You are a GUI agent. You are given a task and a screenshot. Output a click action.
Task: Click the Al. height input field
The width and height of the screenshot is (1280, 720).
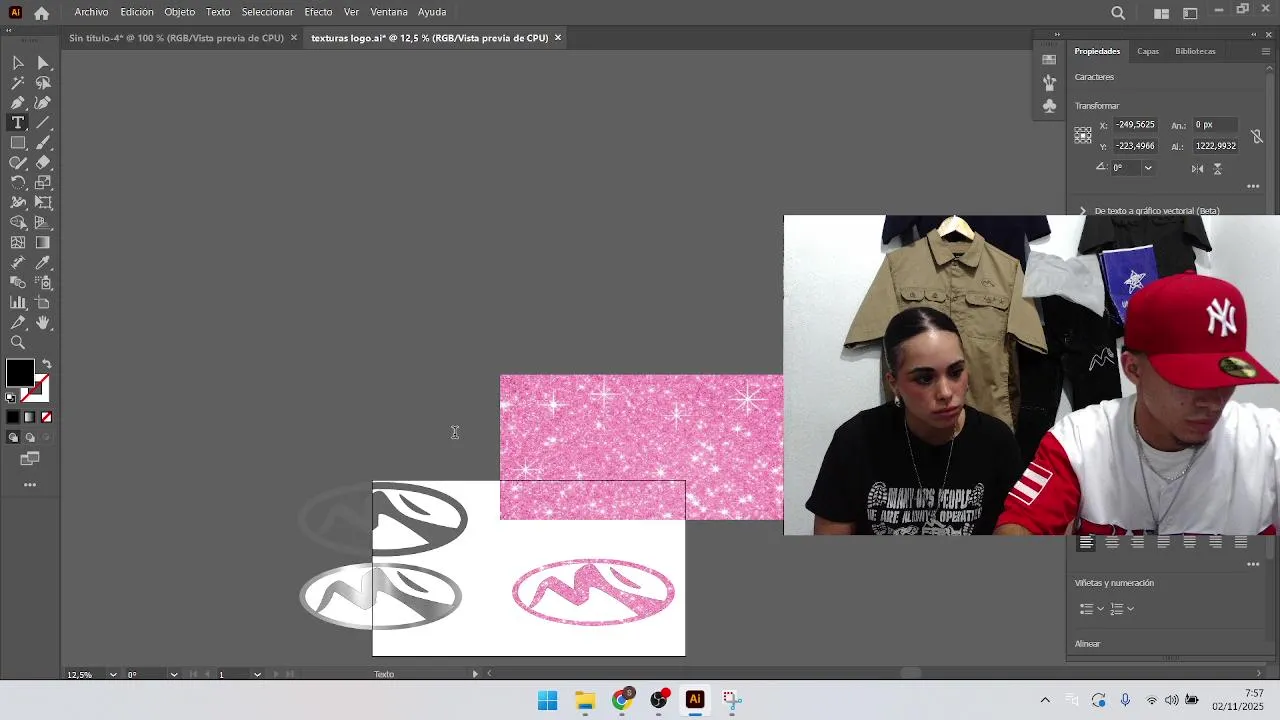tap(1217, 146)
